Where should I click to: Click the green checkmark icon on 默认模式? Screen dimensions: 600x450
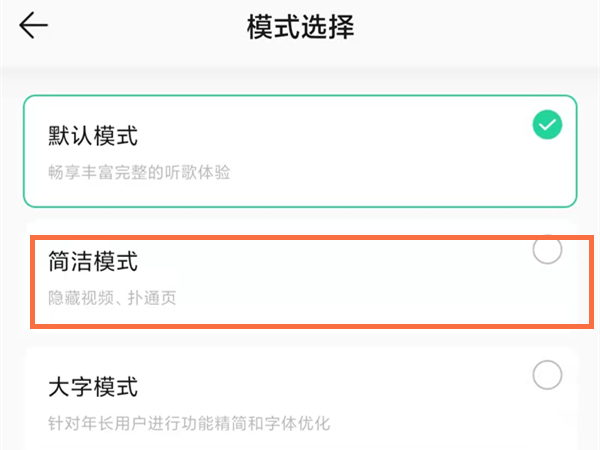[x=547, y=125]
